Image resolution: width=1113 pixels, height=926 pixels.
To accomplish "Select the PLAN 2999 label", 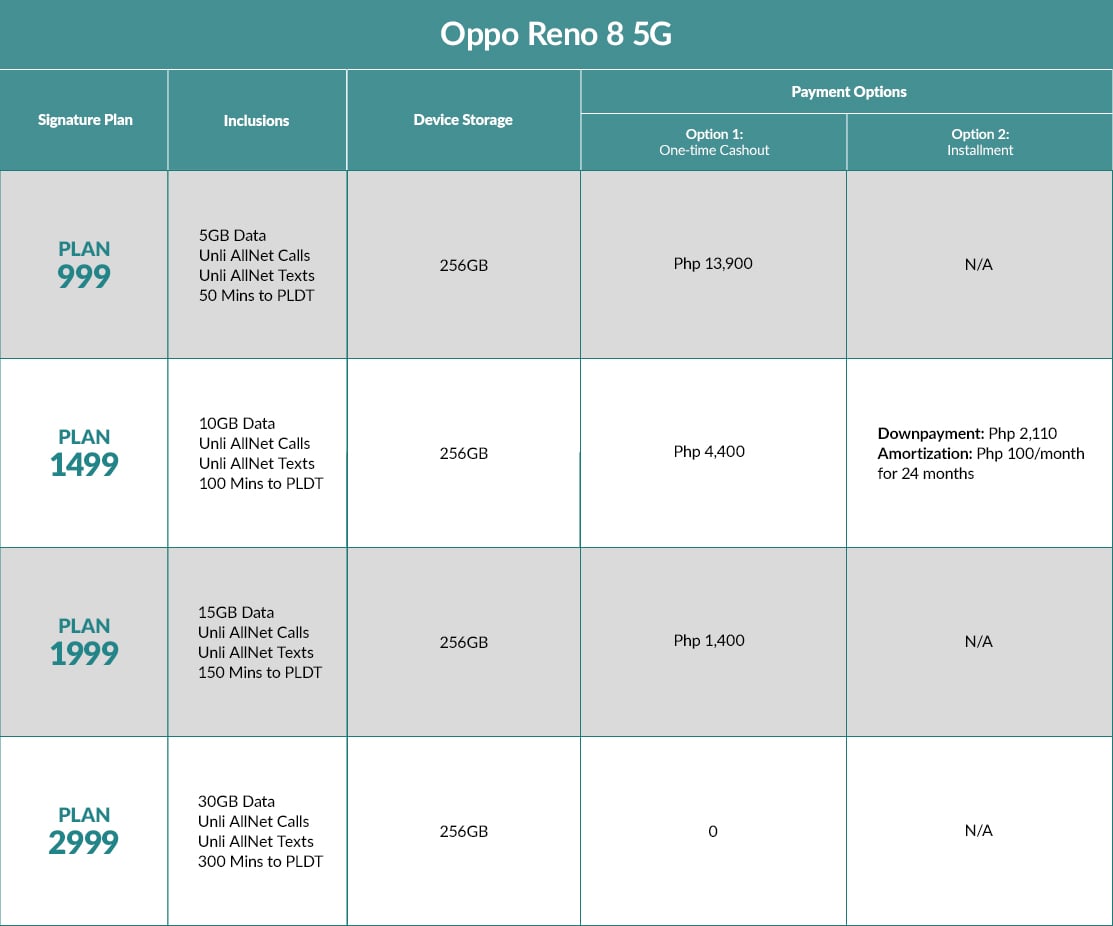I will click(x=84, y=830).
